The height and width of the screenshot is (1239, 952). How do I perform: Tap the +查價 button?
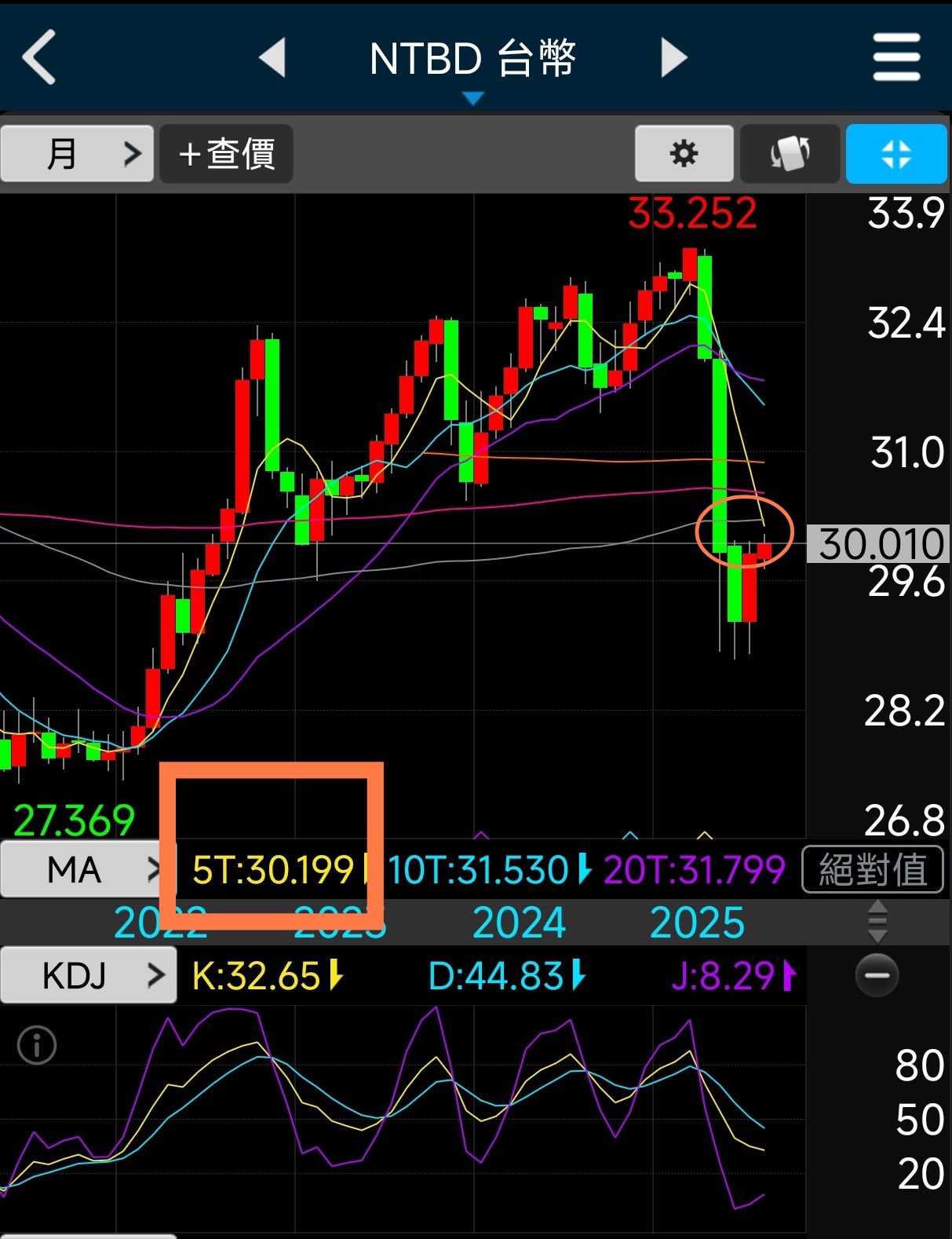coord(226,153)
